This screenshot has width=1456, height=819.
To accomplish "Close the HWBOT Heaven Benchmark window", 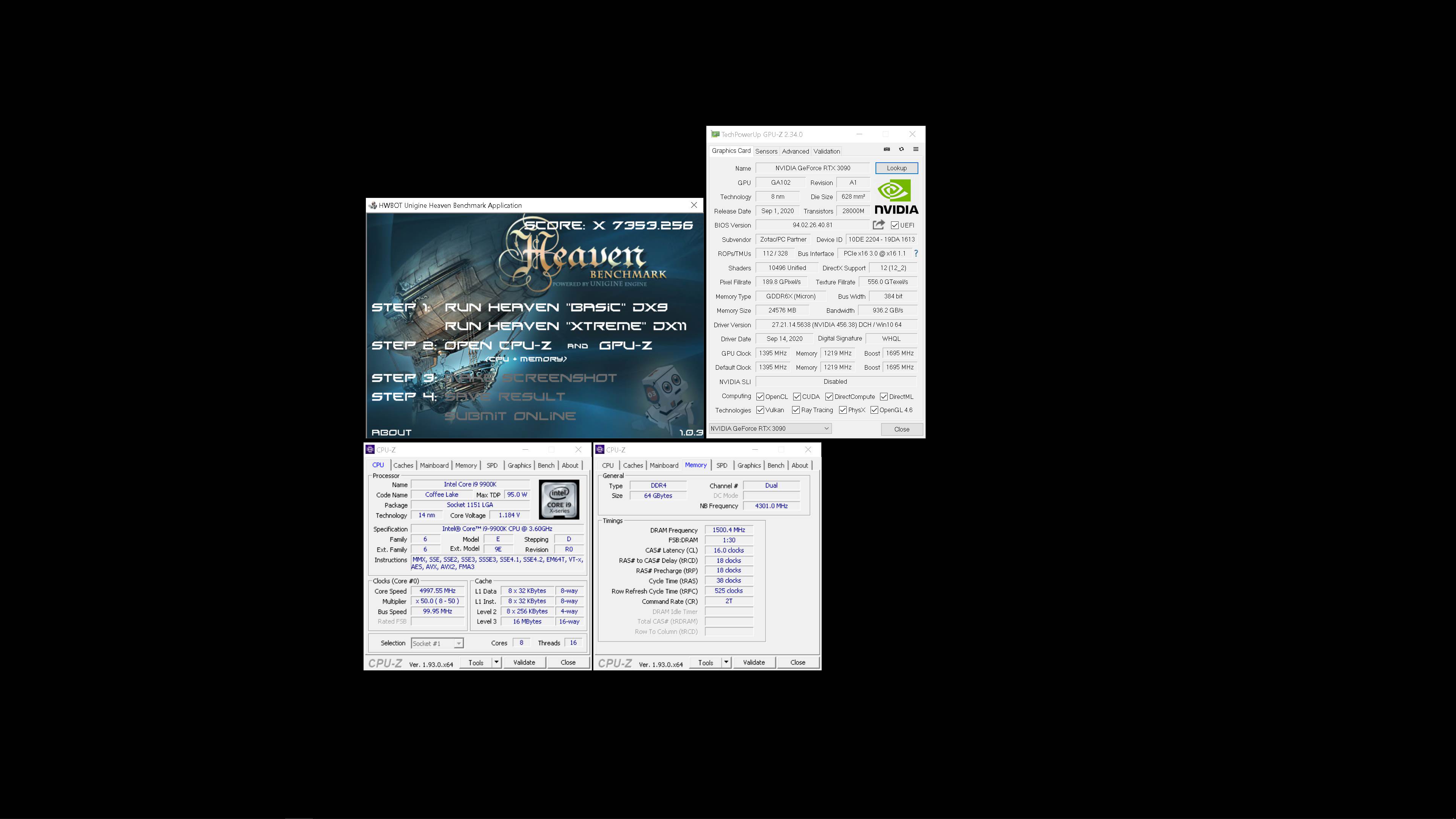I will point(694,205).
